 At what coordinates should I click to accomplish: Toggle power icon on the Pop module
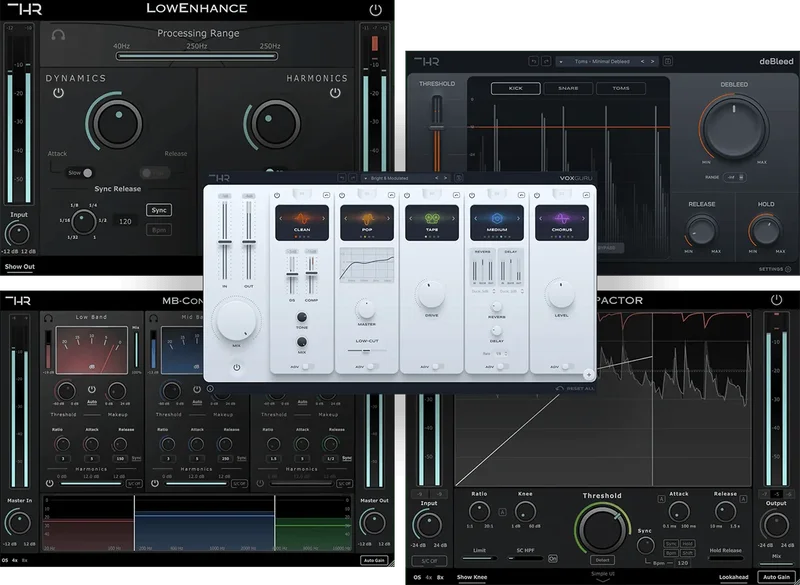pos(342,195)
